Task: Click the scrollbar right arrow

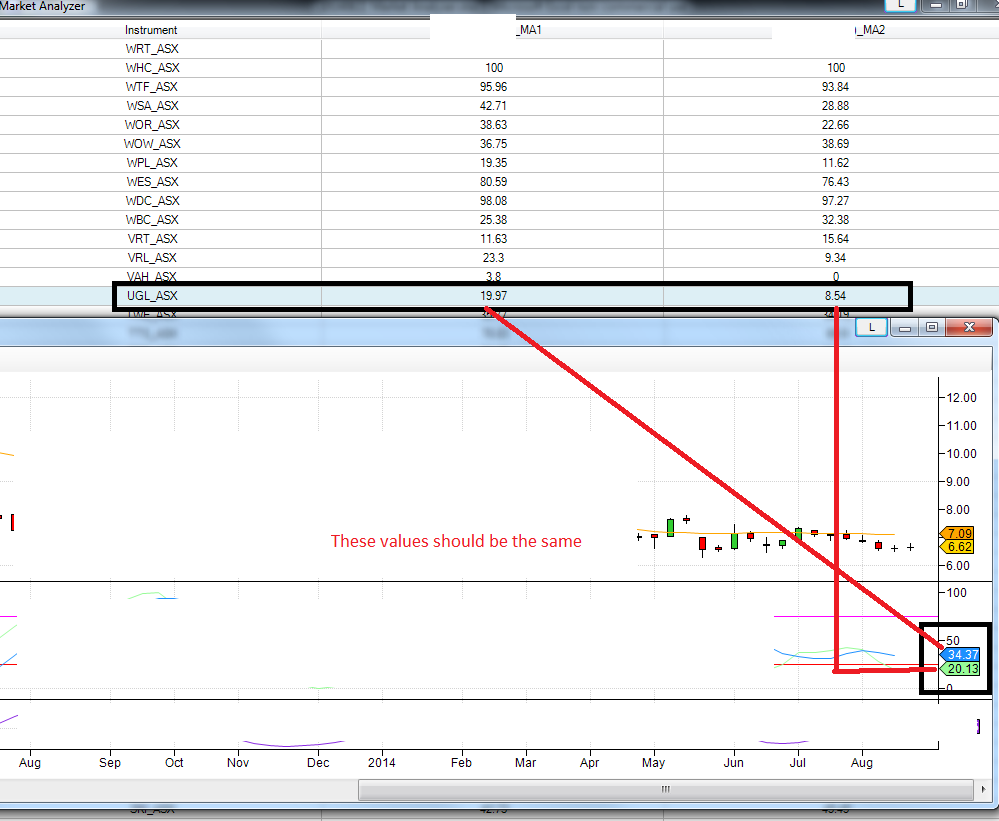Action: pos(983,790)
